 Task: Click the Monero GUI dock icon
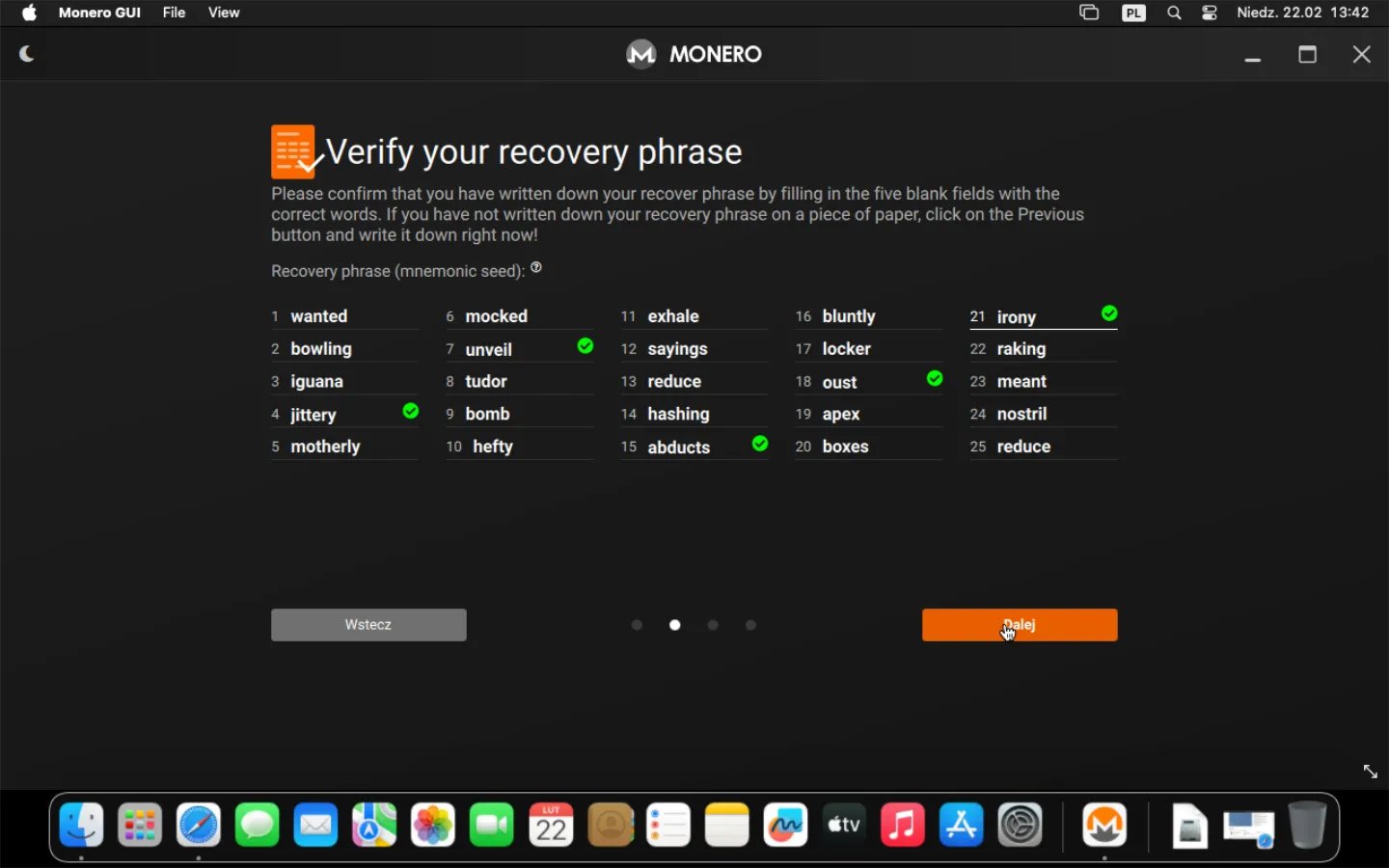tap(1104, 826)
